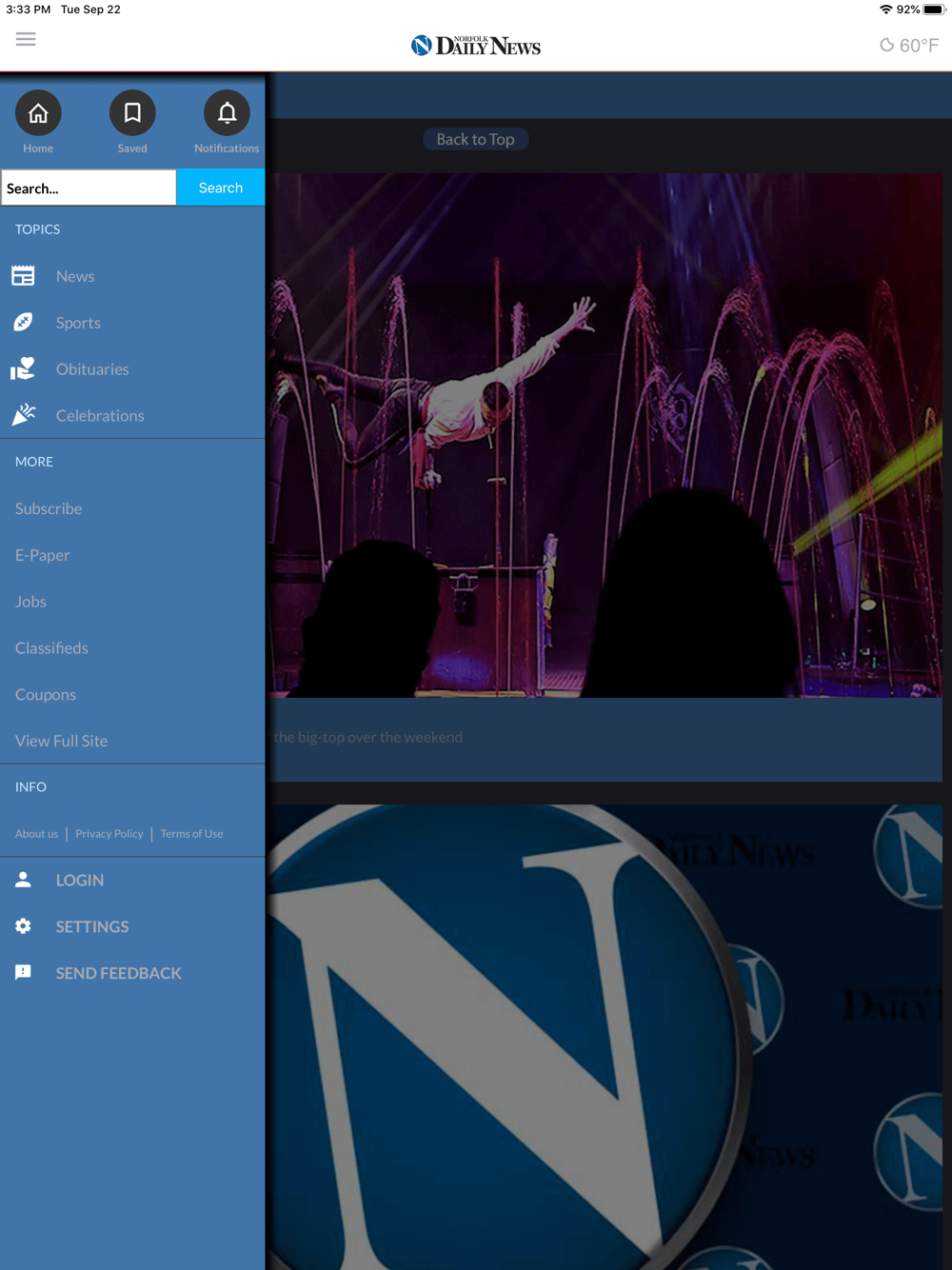The image size is (952, 1270).
Task: Click the News topic icon
Action: [23, 276]
